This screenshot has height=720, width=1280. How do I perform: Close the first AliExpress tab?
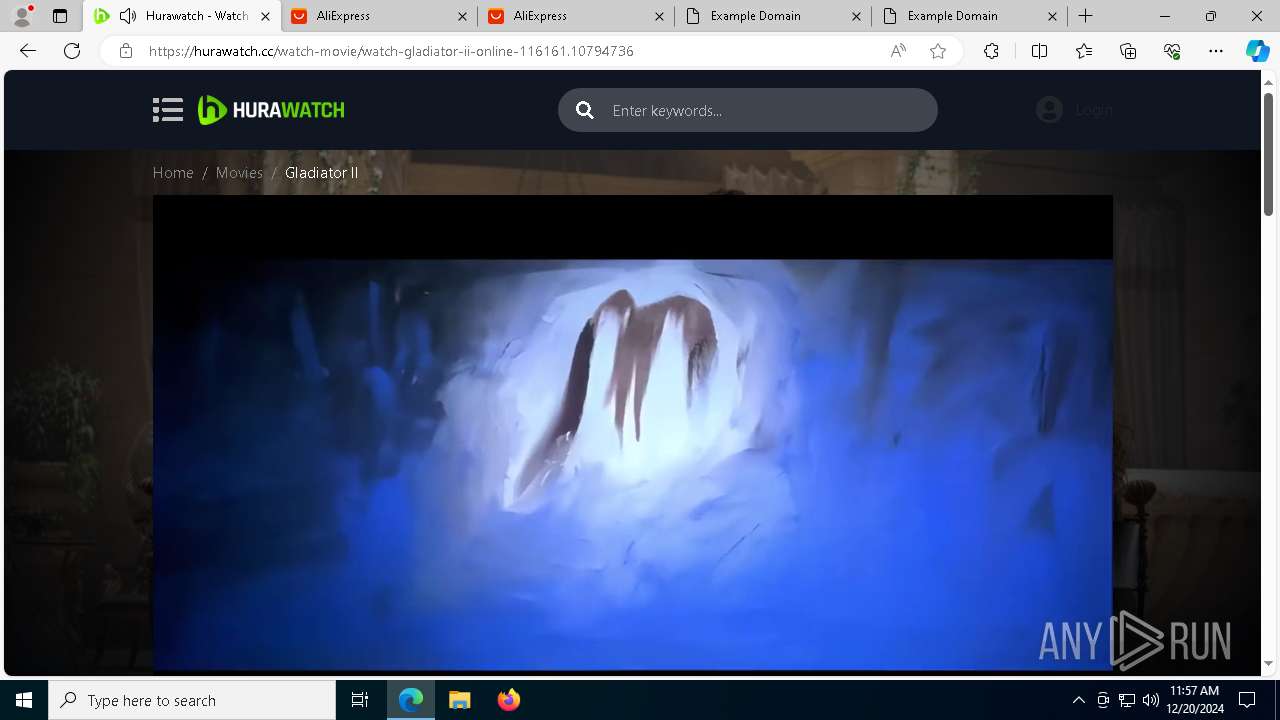tap(462, 16)
